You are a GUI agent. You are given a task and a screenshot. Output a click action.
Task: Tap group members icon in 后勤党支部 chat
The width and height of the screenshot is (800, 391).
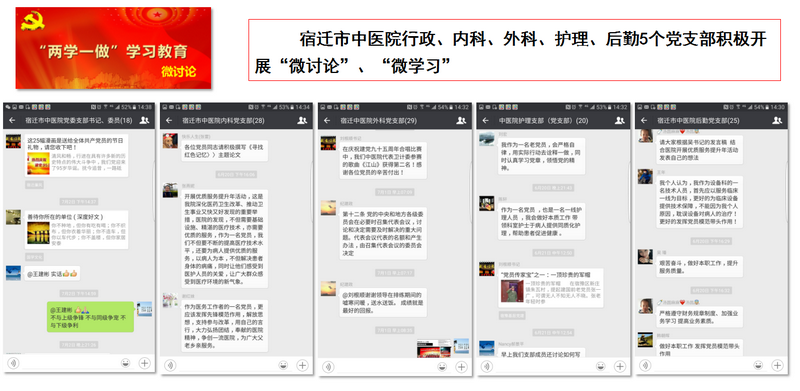click(777, 120)
